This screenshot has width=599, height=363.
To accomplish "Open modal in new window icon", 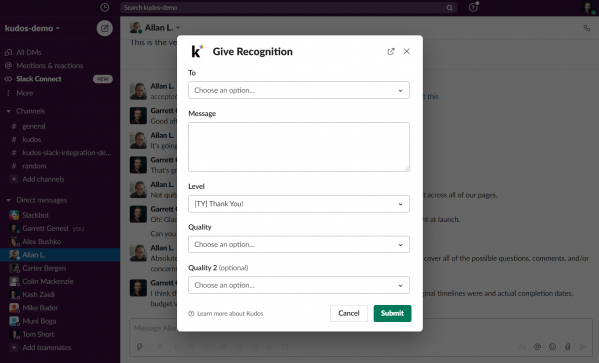I will pos(390,52).
